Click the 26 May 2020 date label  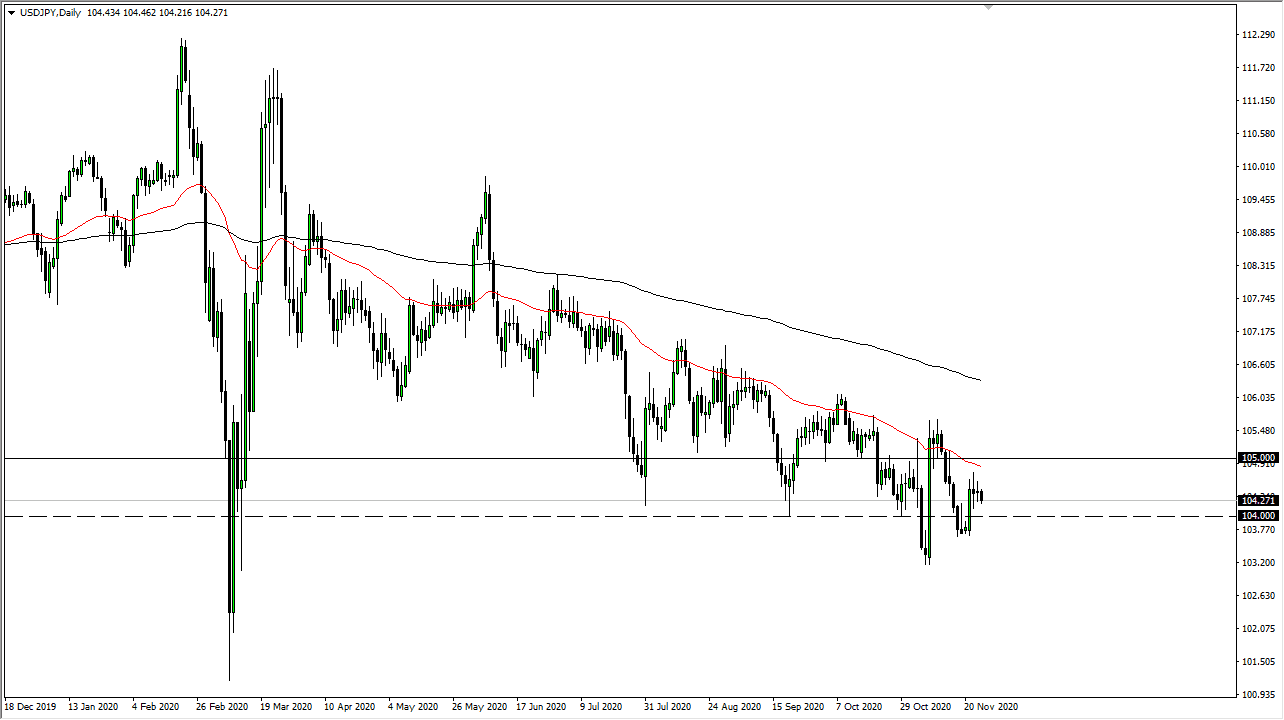478,706
